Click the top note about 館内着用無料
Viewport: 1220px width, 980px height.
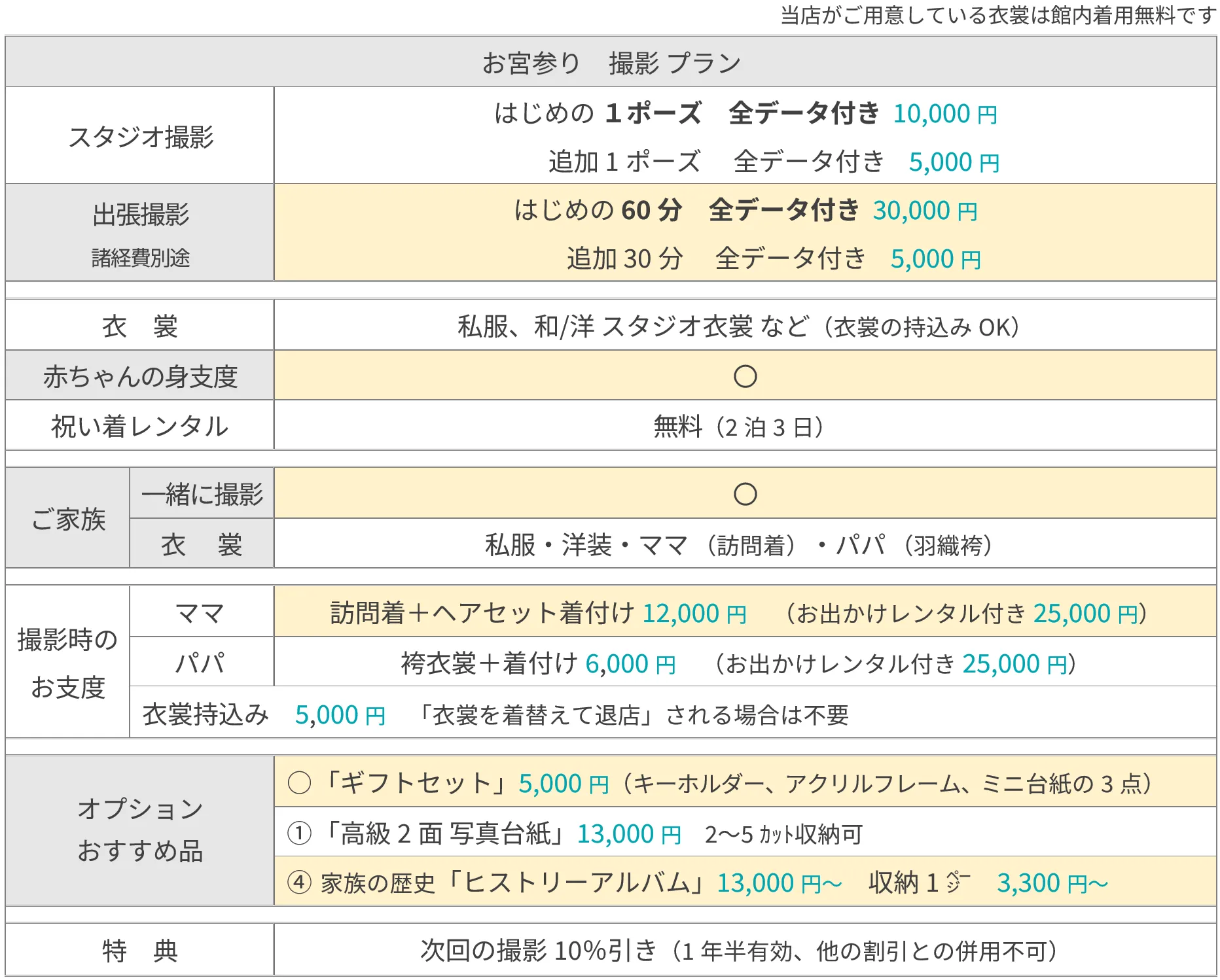coord(998,15)
